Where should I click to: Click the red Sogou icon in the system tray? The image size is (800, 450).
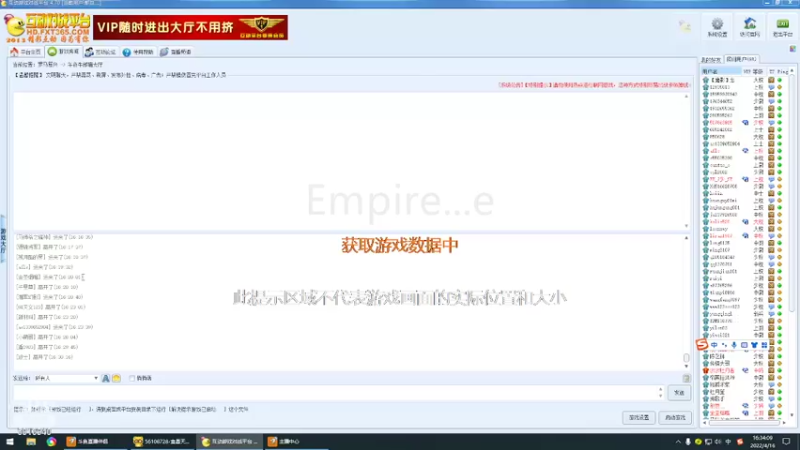740,442
